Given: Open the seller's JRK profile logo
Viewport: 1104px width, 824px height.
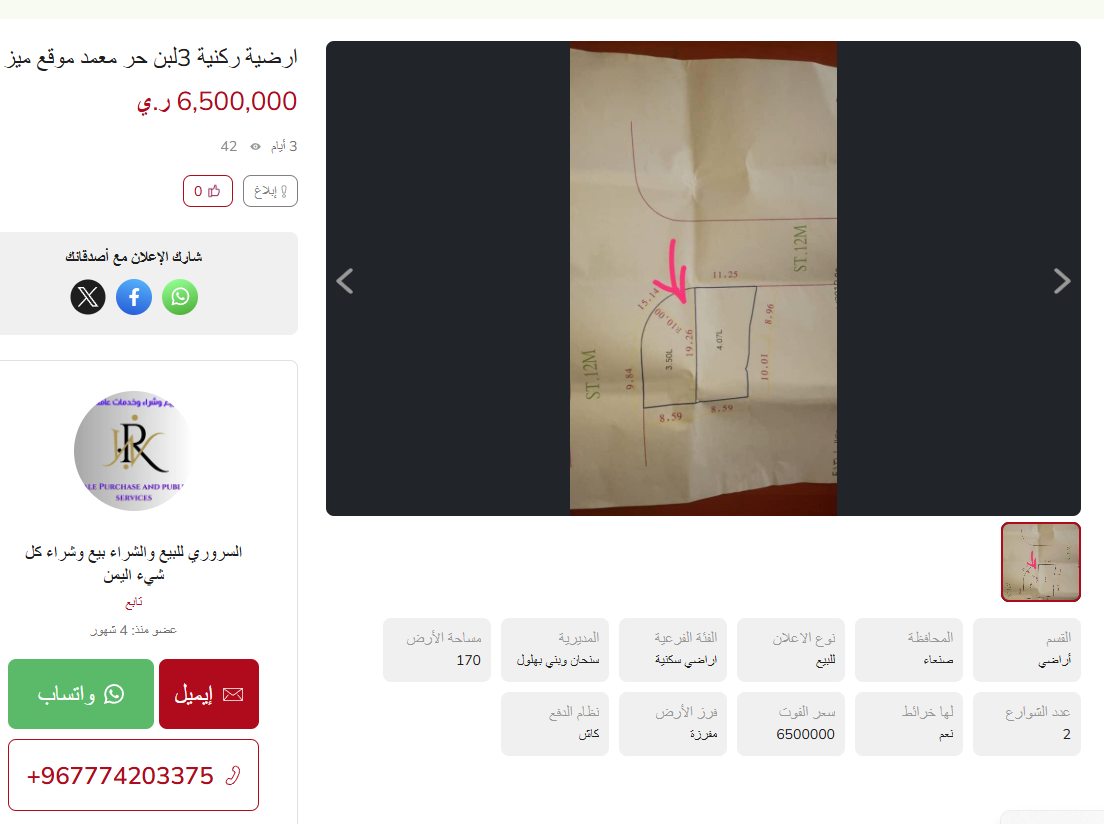Looking at the screenshot, I should coord(134,451).
